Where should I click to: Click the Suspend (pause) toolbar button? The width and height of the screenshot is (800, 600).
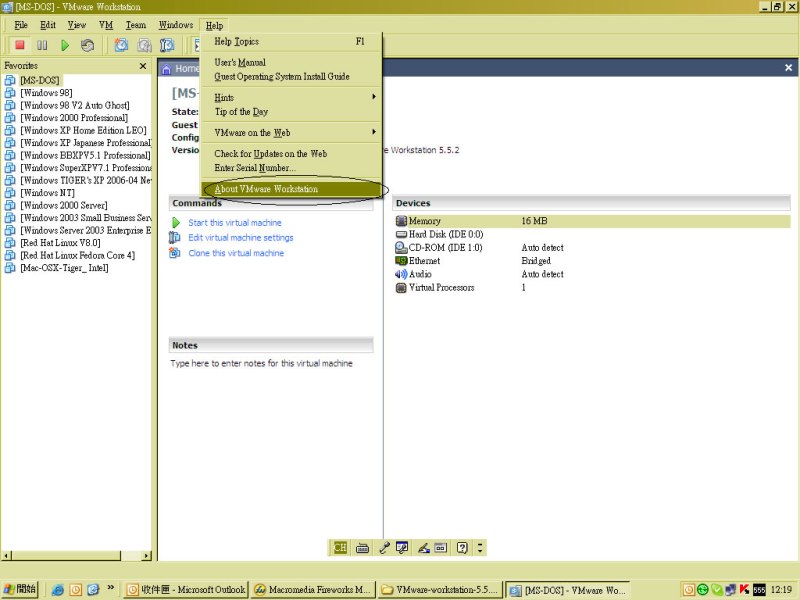(x=42, y=45)
